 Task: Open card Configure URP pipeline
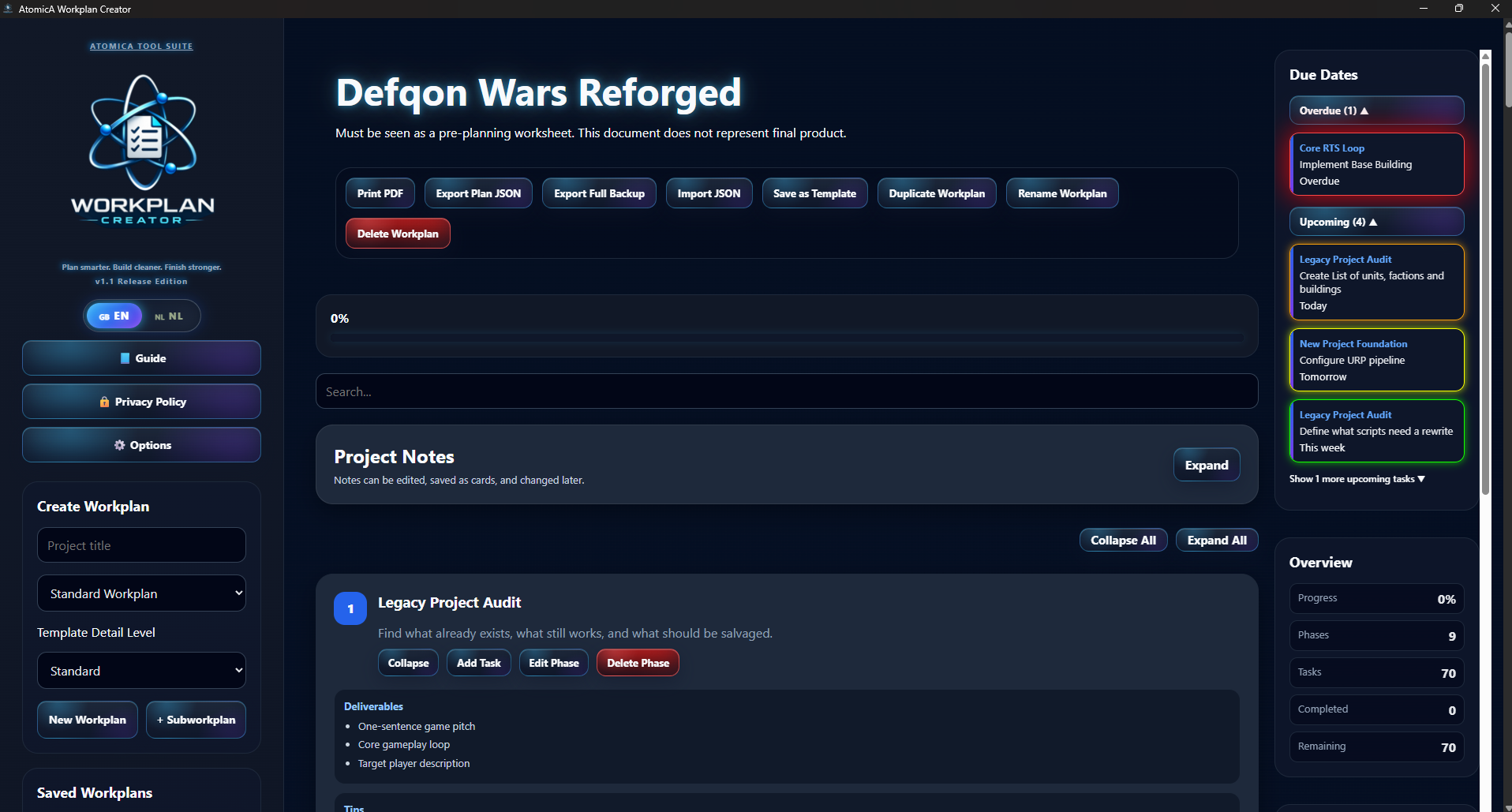pyautogui.click(x=1376, y=360)
